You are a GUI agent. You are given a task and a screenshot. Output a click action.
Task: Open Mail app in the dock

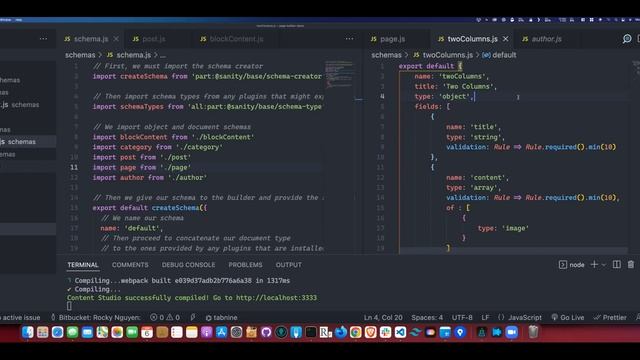87,332
